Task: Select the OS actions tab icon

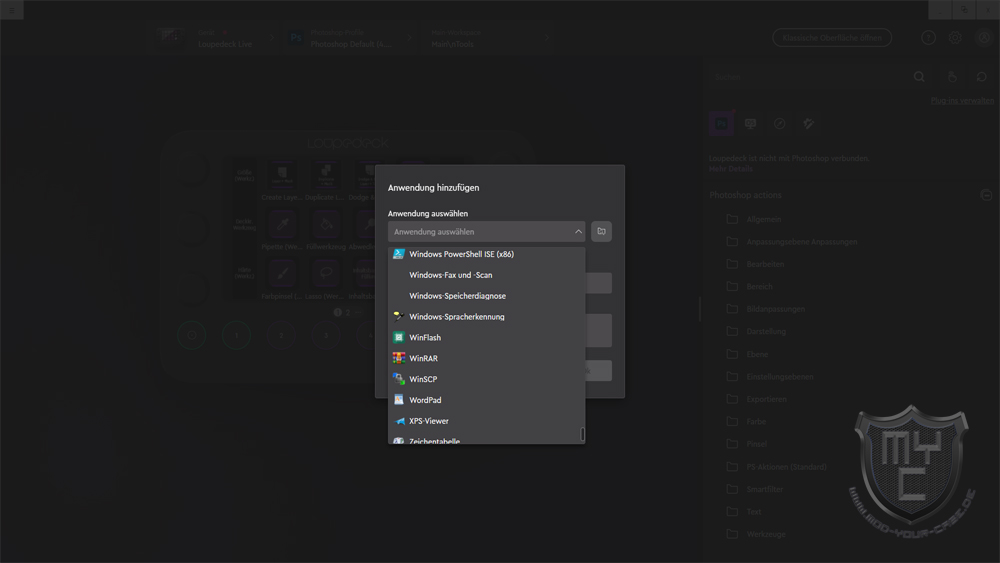Action: click(x=751, y=124)
